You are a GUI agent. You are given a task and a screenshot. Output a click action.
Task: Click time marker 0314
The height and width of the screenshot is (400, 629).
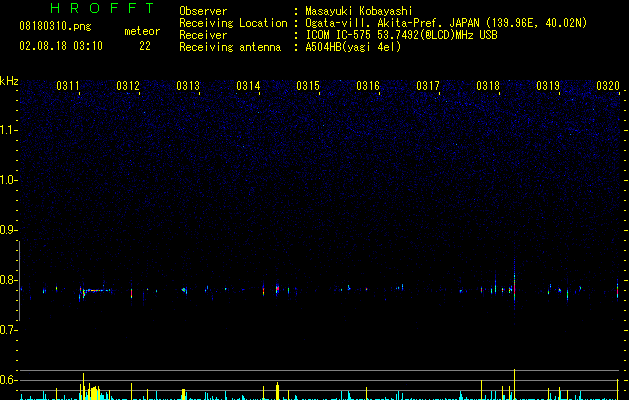coord(248,86)
